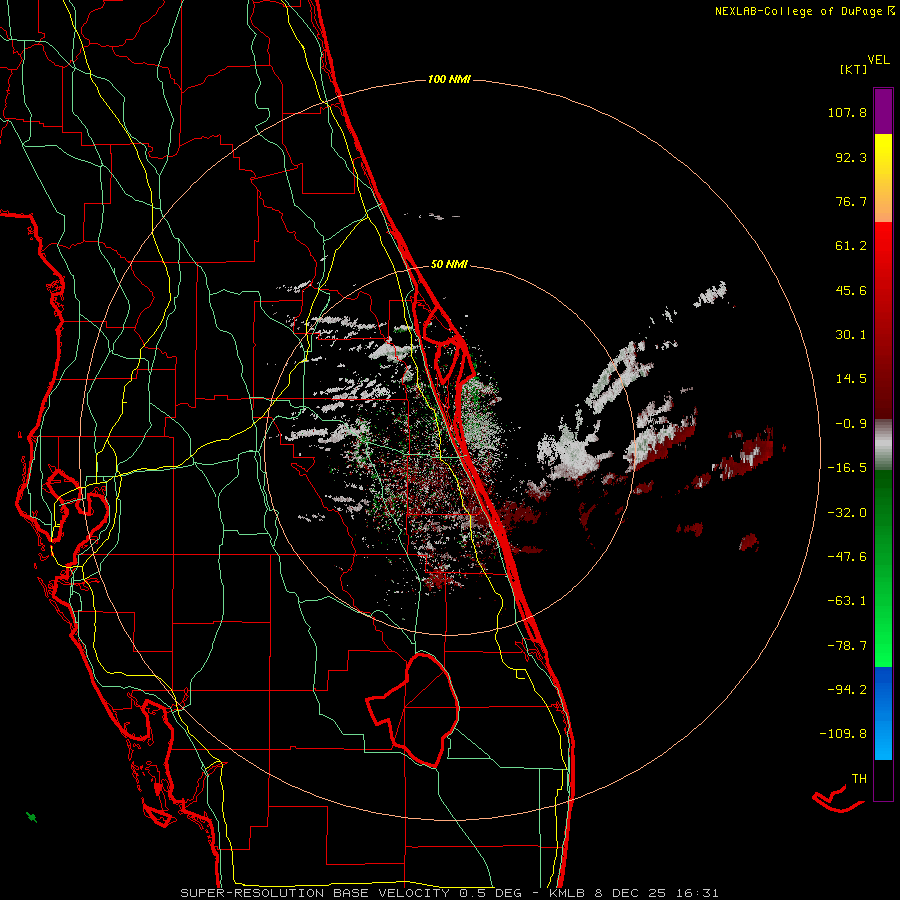Select the -0.9 scale value
This screenshot has height=900, width=900.
tap(851, 424)
